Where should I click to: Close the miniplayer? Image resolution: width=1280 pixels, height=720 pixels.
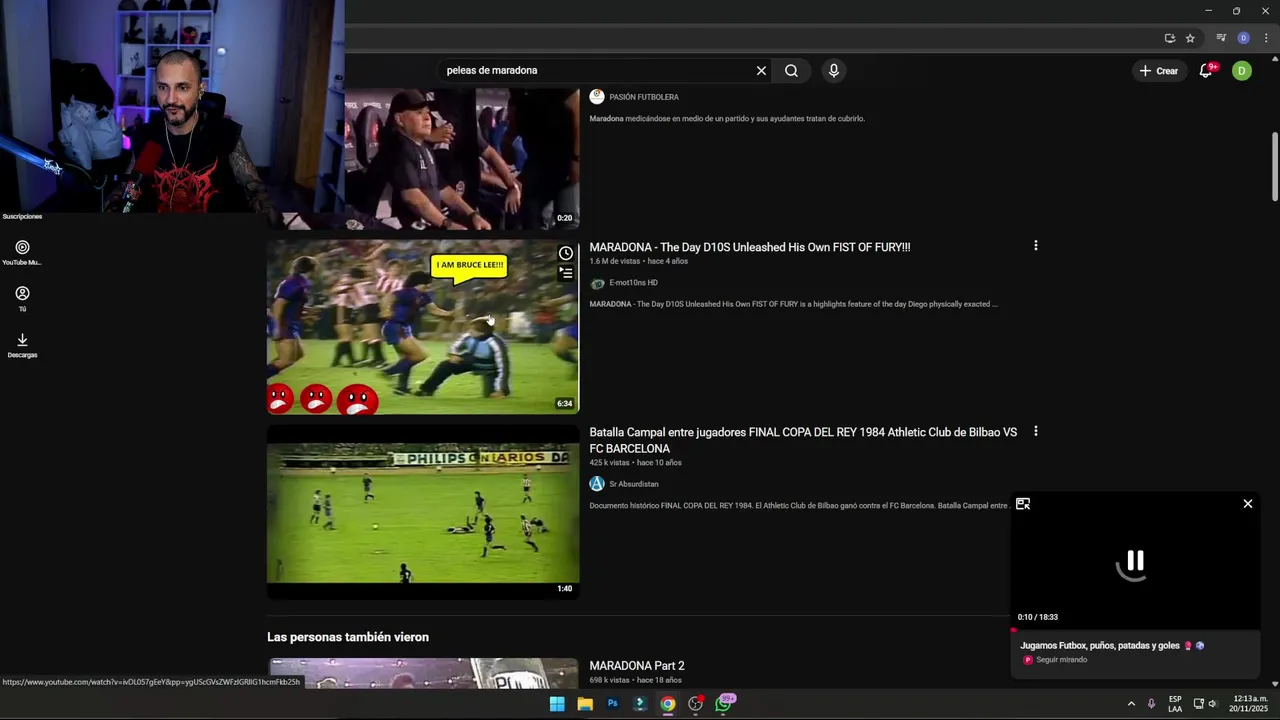(x=1248, y=504)
